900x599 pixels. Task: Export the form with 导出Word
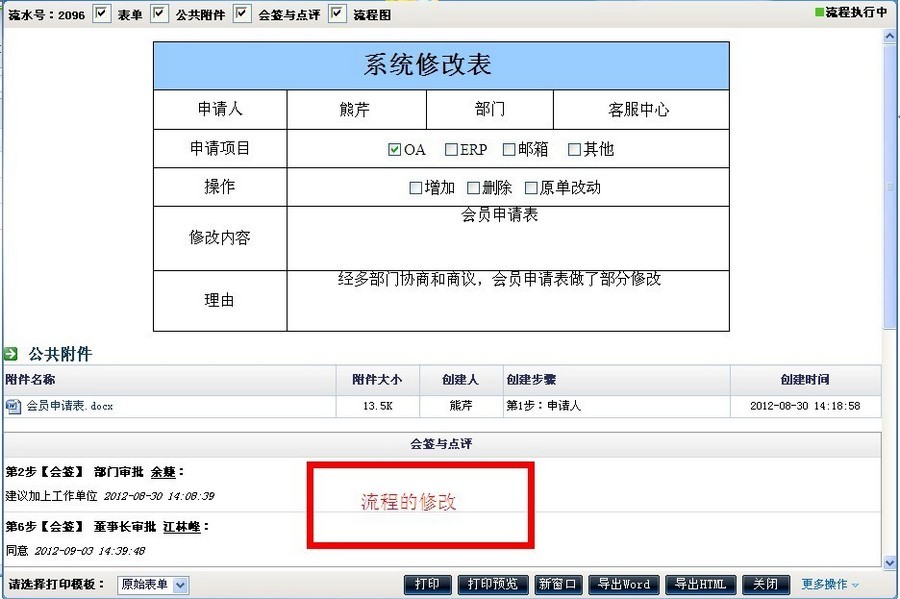(624, 584)
